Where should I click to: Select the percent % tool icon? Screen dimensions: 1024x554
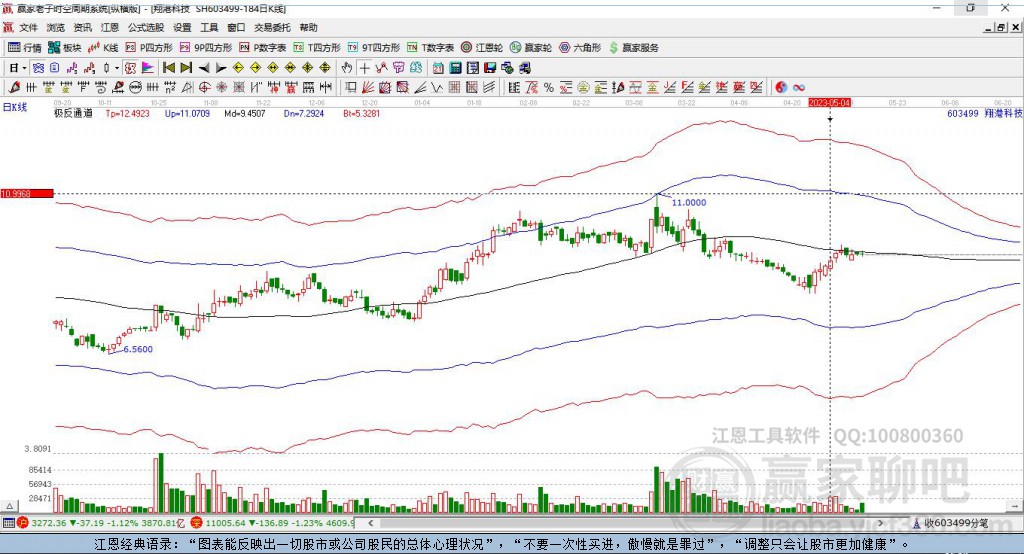tap(549, 88)
